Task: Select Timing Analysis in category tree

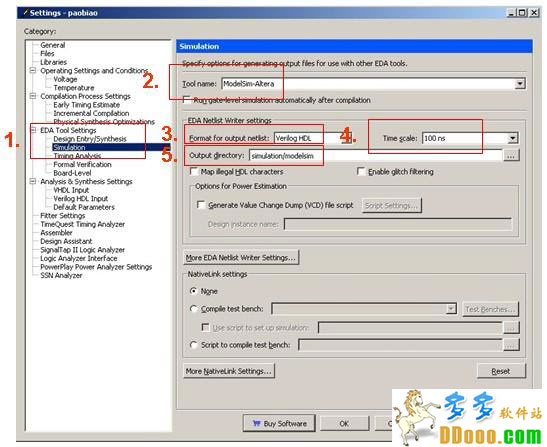Action: pos(77,156)
